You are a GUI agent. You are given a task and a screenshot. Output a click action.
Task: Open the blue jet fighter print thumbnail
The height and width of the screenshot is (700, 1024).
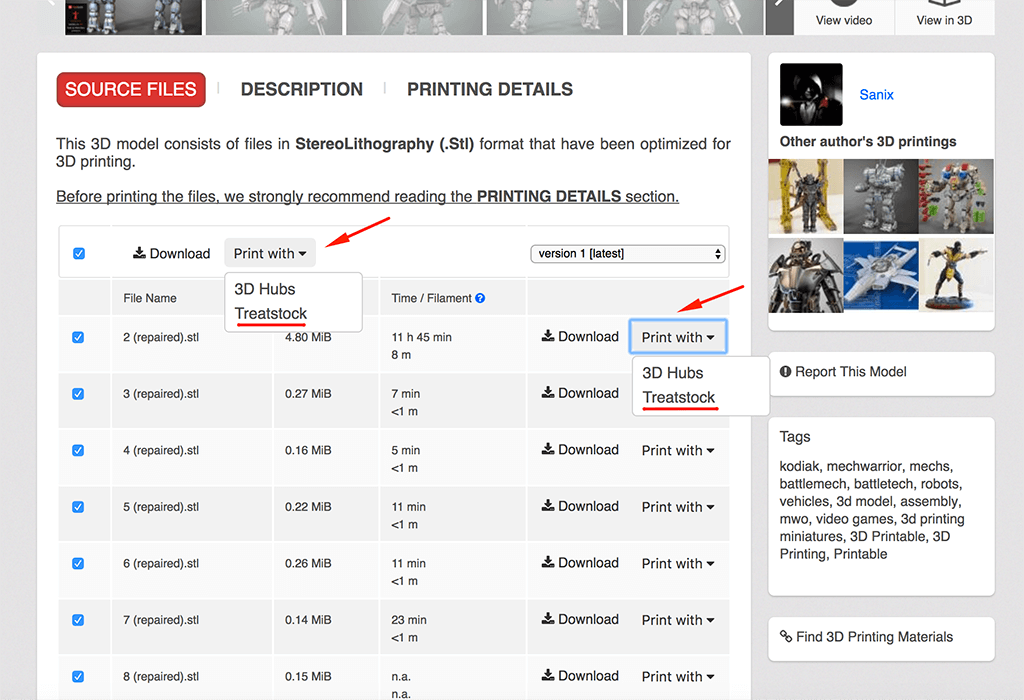pos(880,275)
